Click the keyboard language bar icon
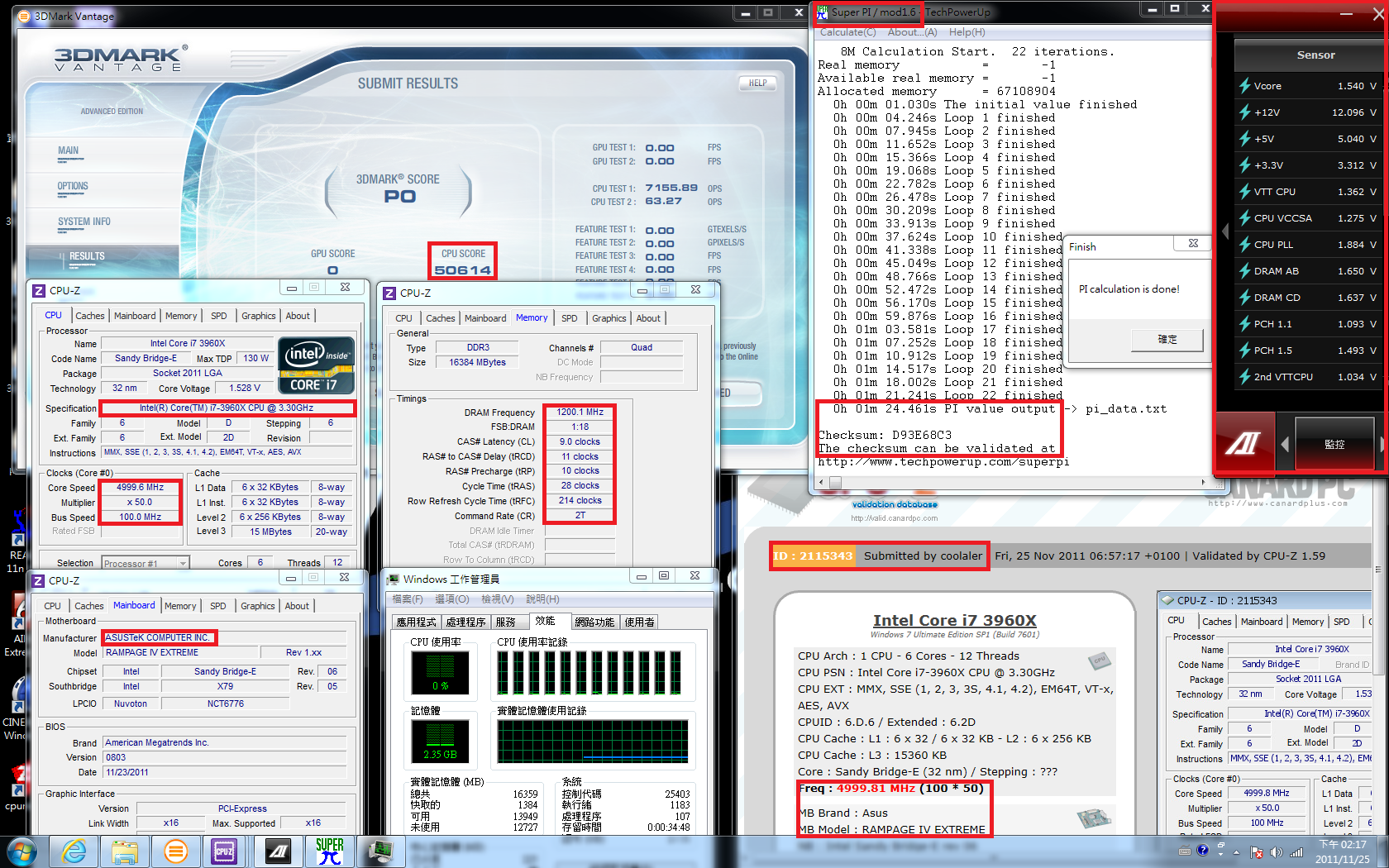The width and height of the screenshot is (1389, 868). (1185, 851)
